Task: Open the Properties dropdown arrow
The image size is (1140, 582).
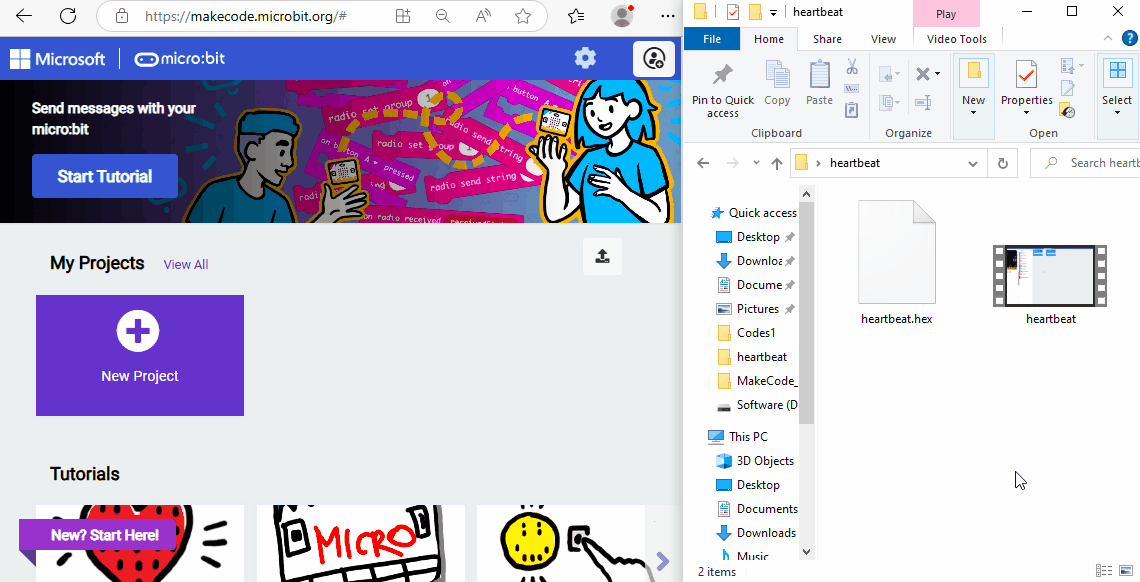Action: tap(1027, 113)
